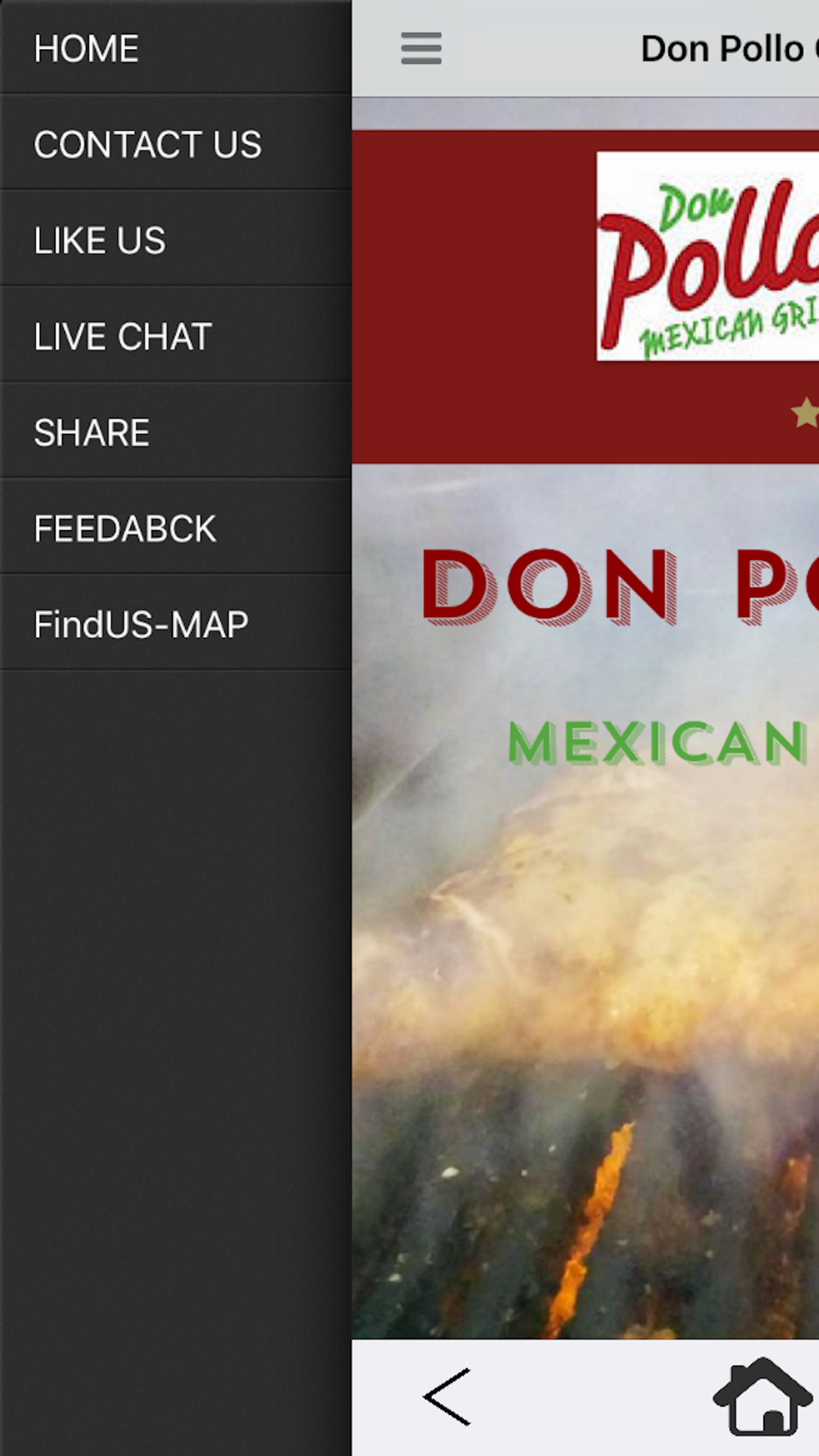This screenshot has height=1456, width=819.
Task: Choose SHARE in the drawer menu
Action: (x=175, y=431)
